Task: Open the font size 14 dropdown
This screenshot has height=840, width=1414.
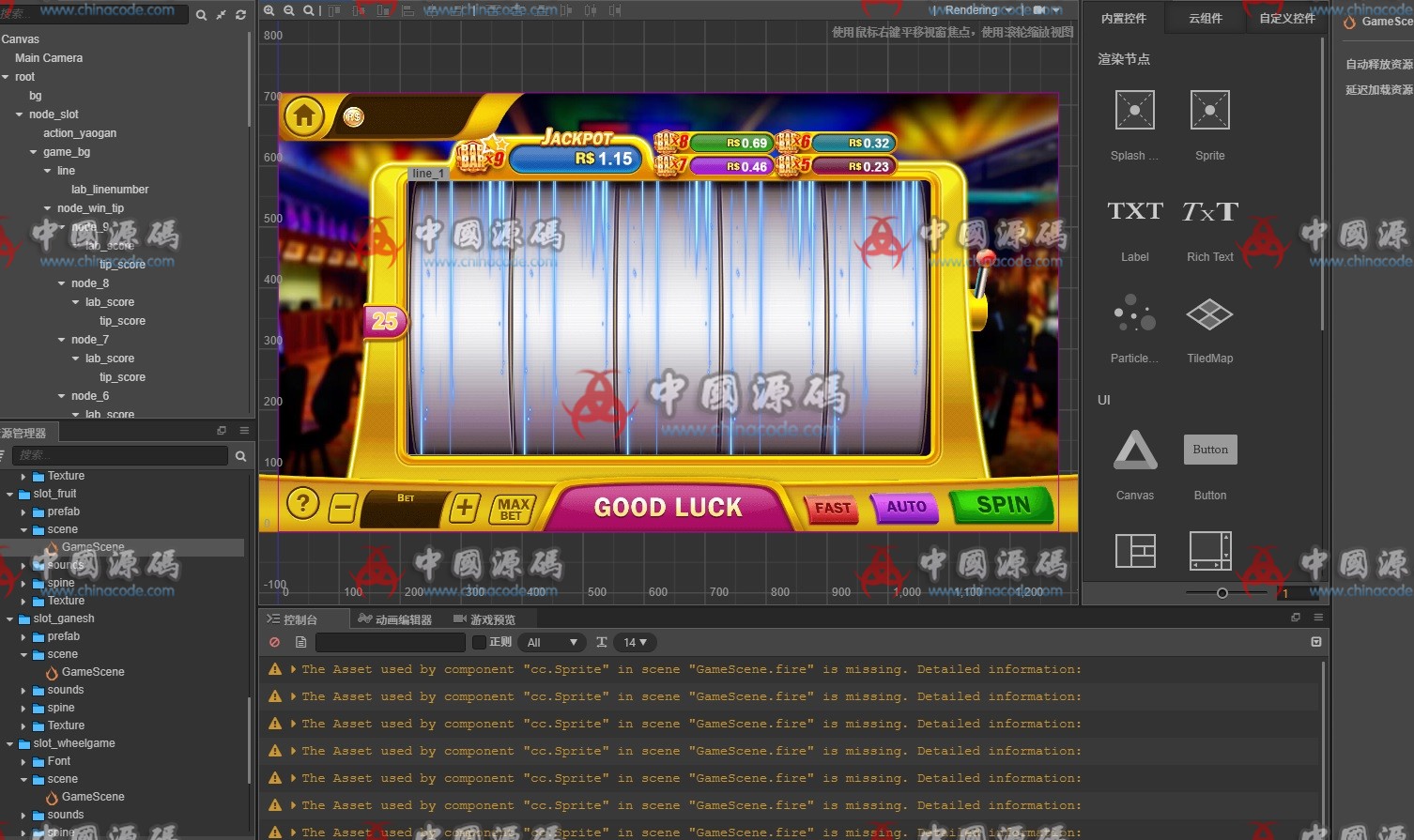Action: click(x=635, y=643)
